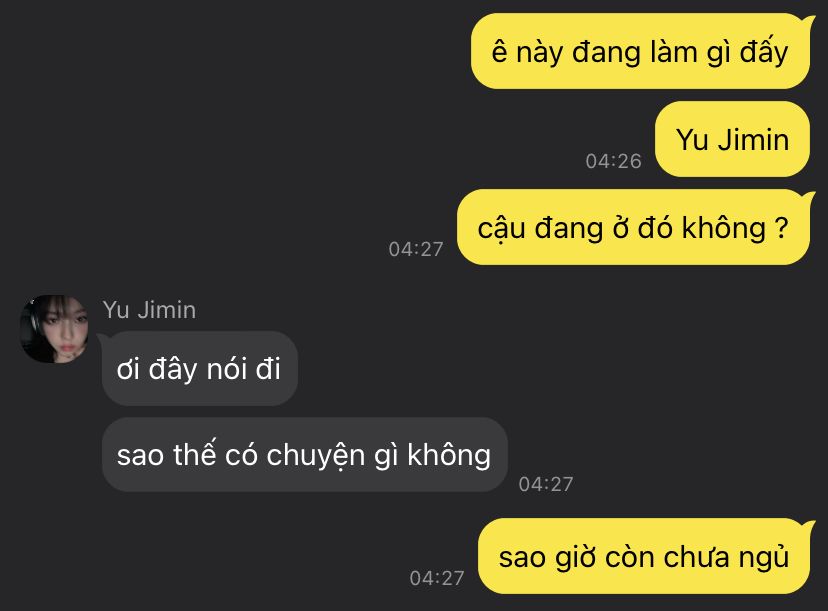Select the reply 'ơi đây nói đi'

tap(200, 368)
